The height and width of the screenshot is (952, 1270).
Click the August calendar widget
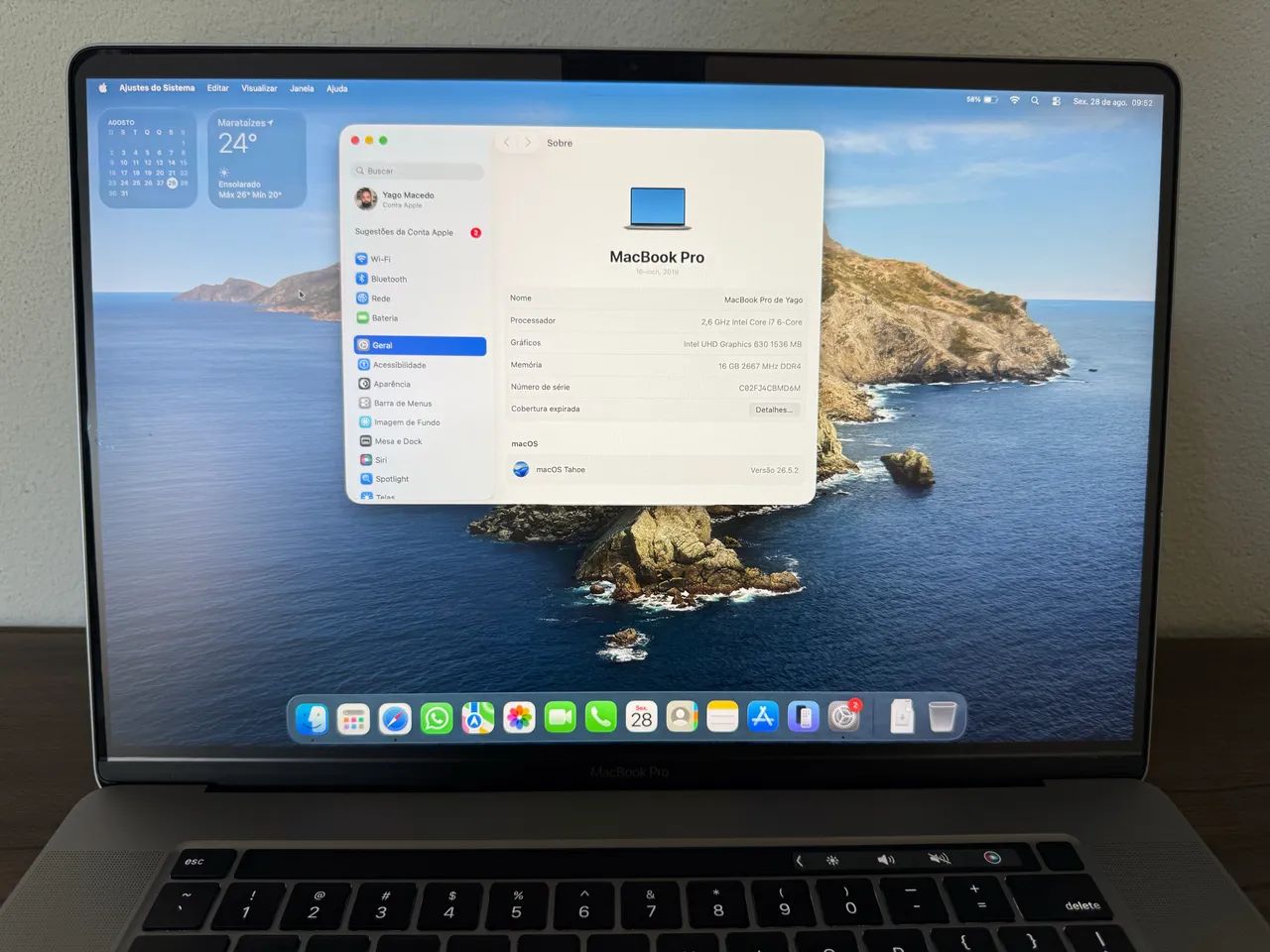tap(147, 157)
